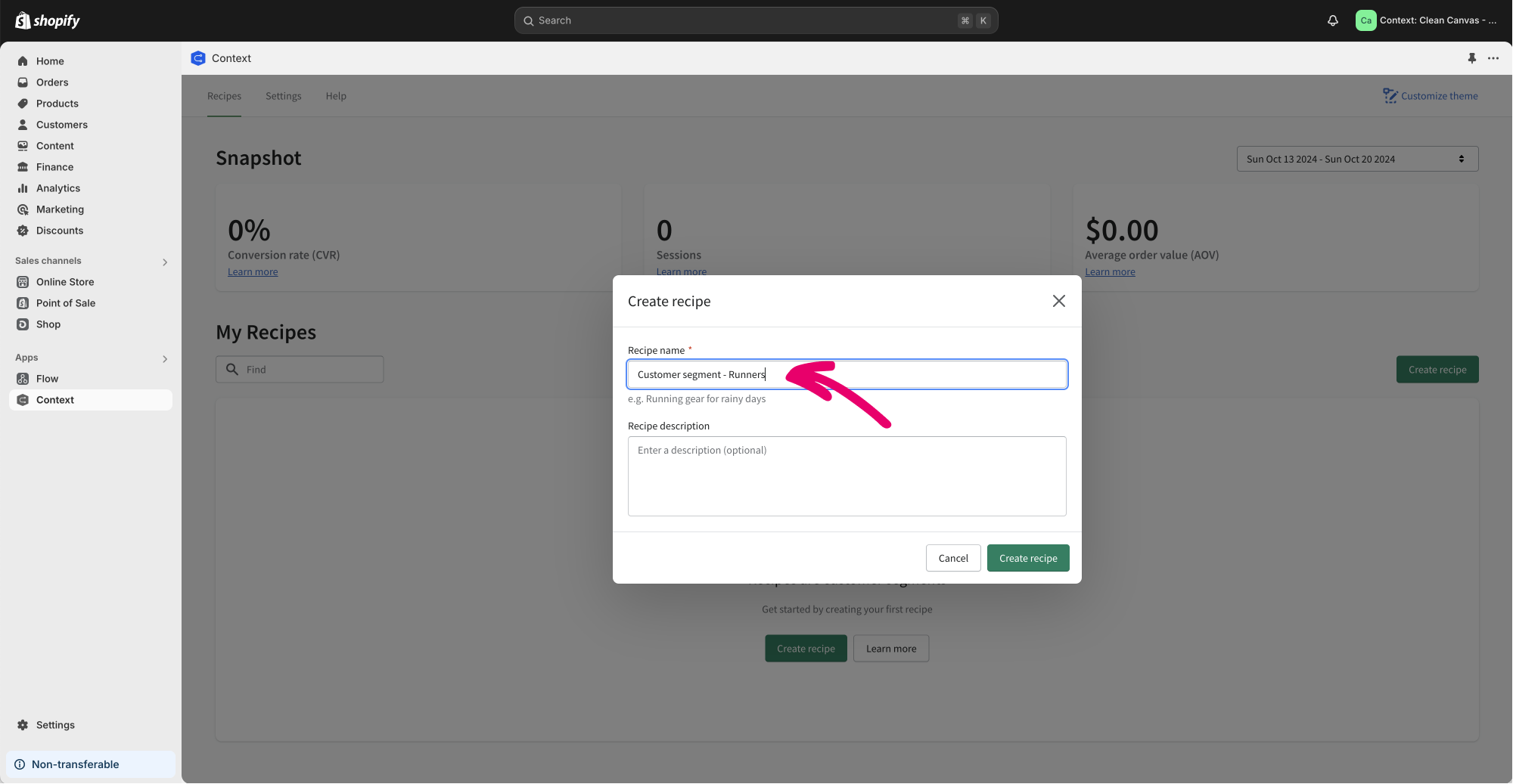Screen dimensions: 1513x784
Task: Expand the Apps section chevron
Action: (x=165, y=358)
